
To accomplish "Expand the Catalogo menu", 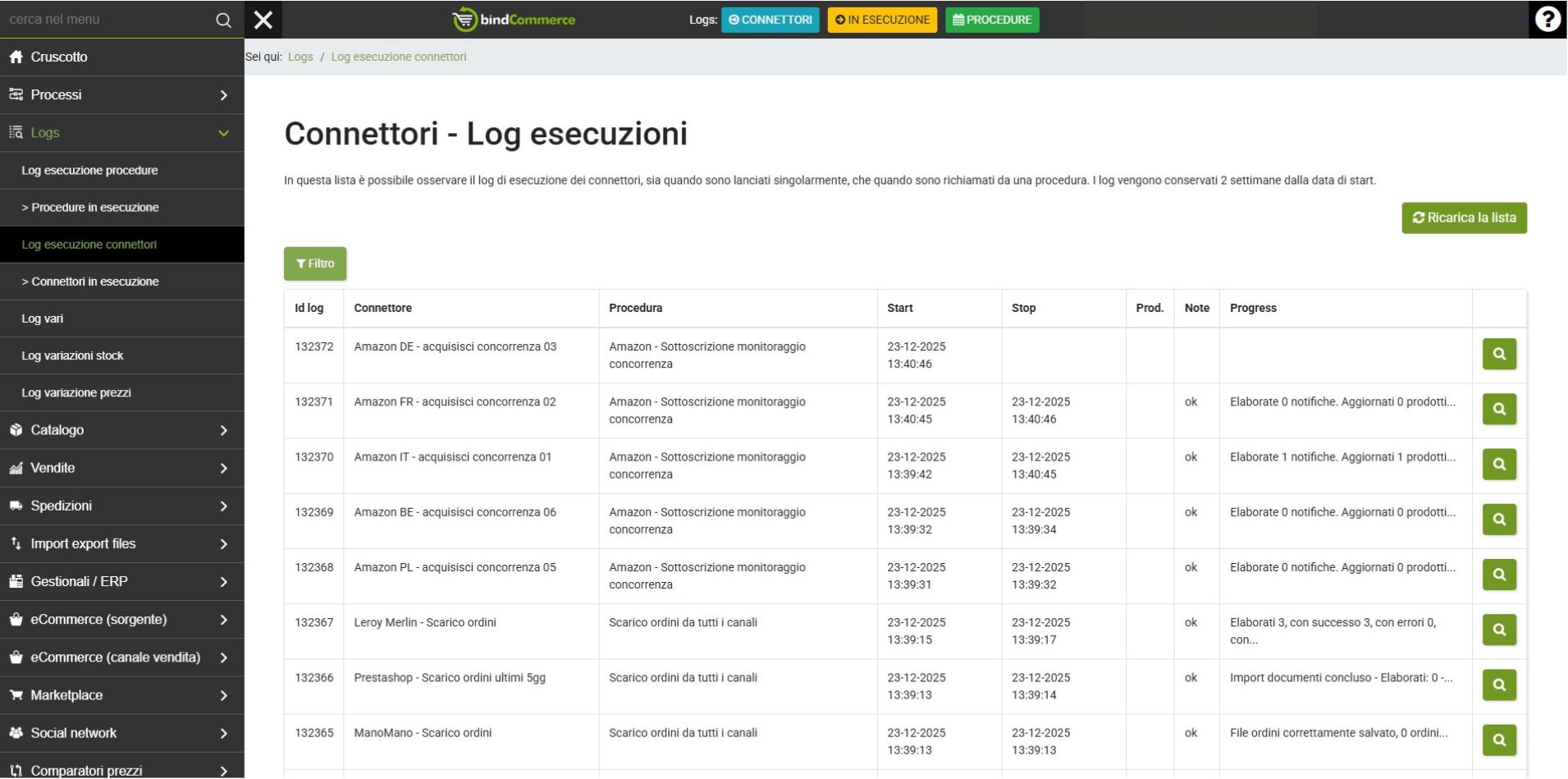I will click(x=121, y=430).
